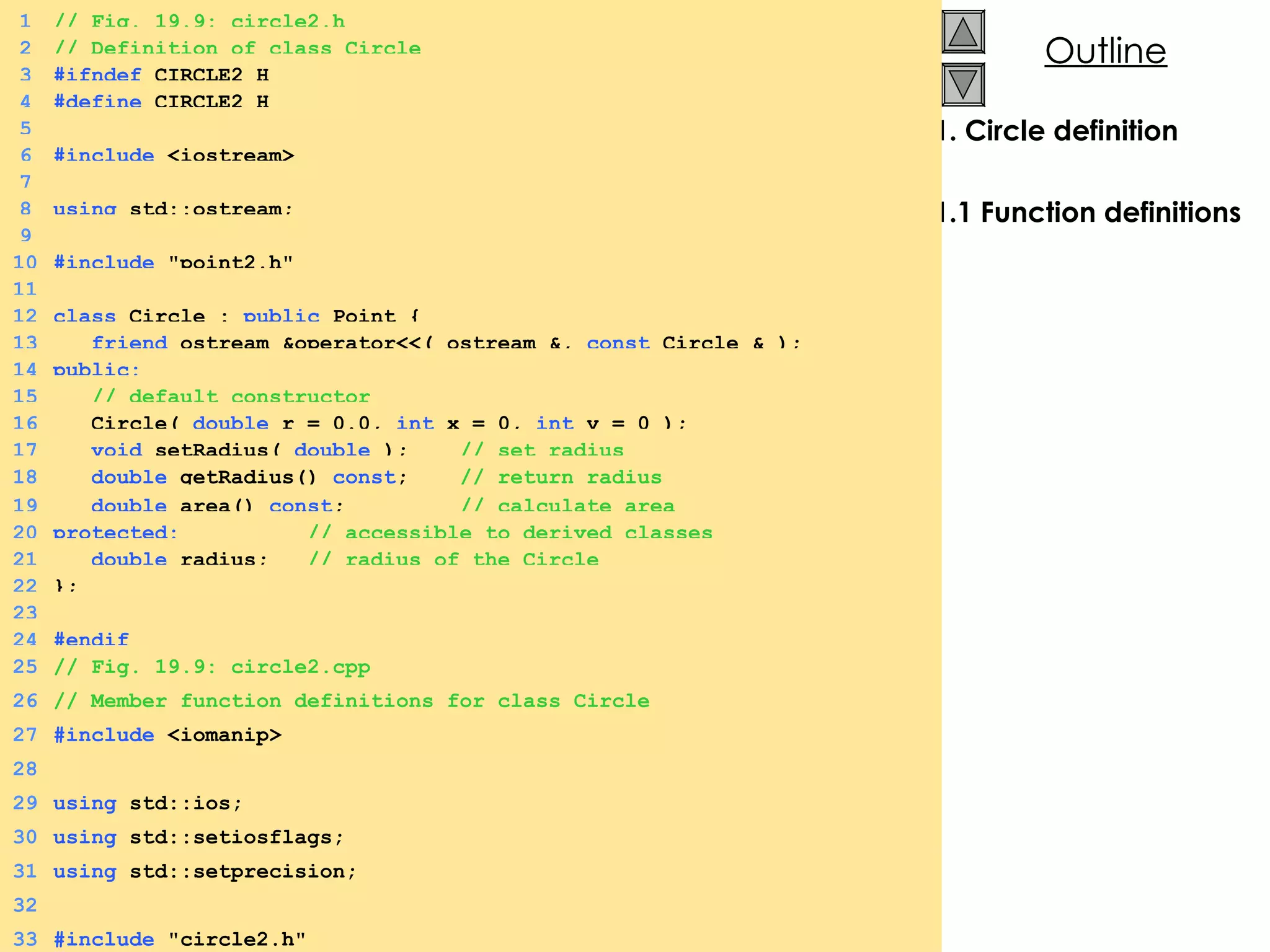
Task: Click the '// return radius' comment
Action: 561,477
